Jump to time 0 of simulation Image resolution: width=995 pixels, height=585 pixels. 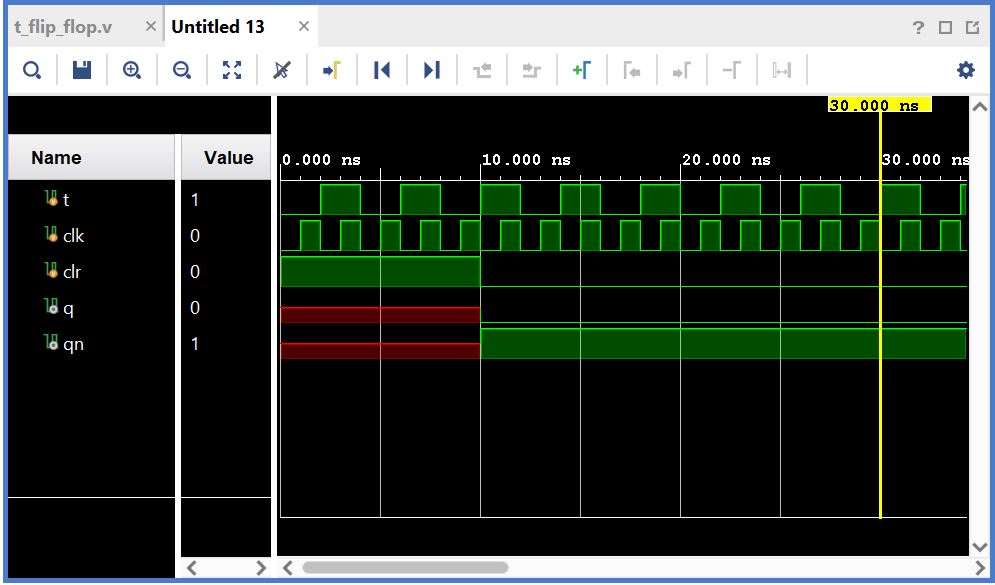tap(382, 70)
